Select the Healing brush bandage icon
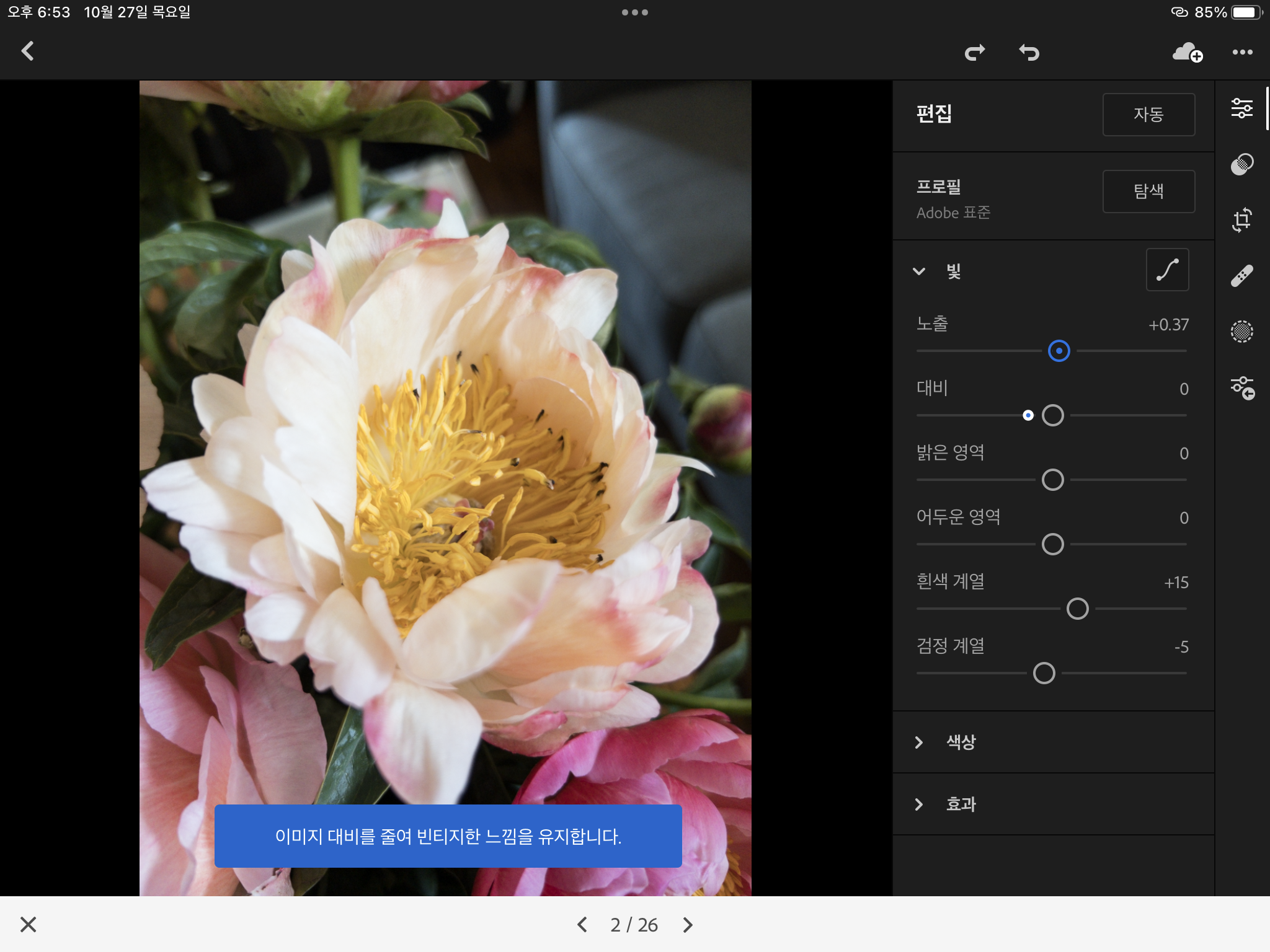 tap(1241, 276)
